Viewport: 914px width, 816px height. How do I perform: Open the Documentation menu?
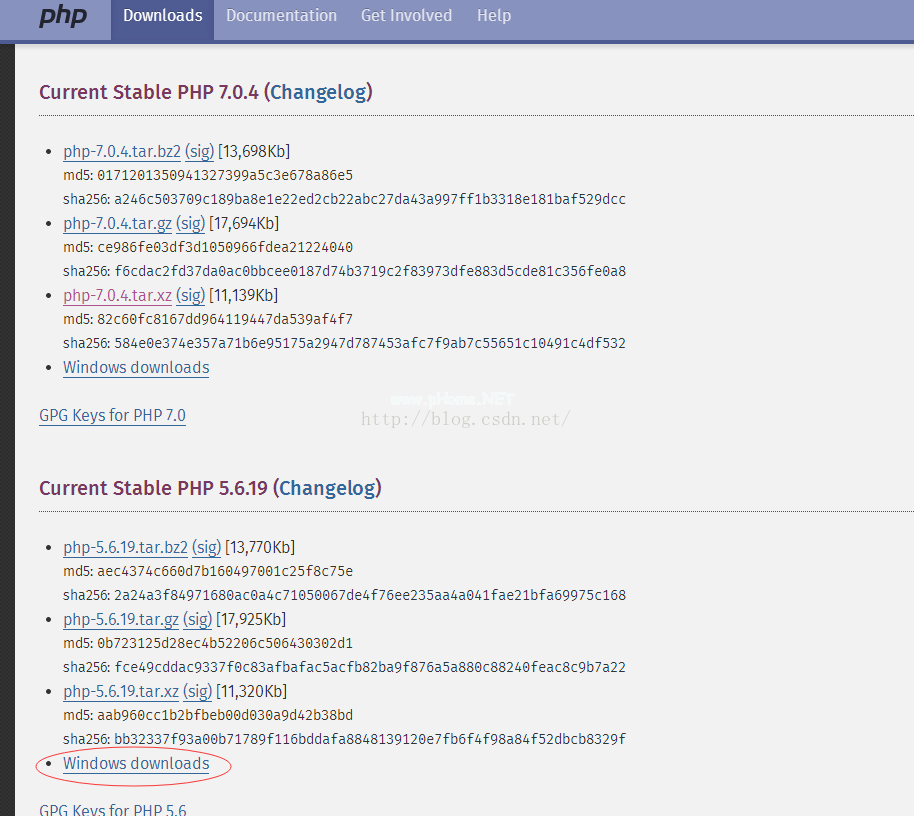point(281,16)
